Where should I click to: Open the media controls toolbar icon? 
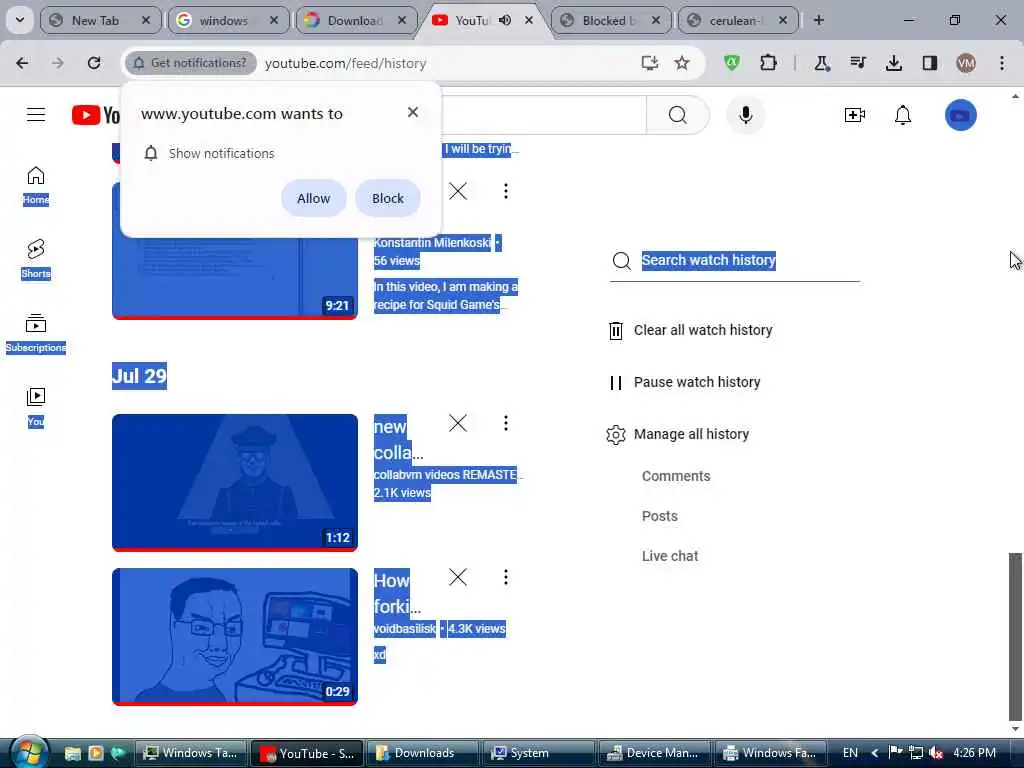[x=858, y=63]
